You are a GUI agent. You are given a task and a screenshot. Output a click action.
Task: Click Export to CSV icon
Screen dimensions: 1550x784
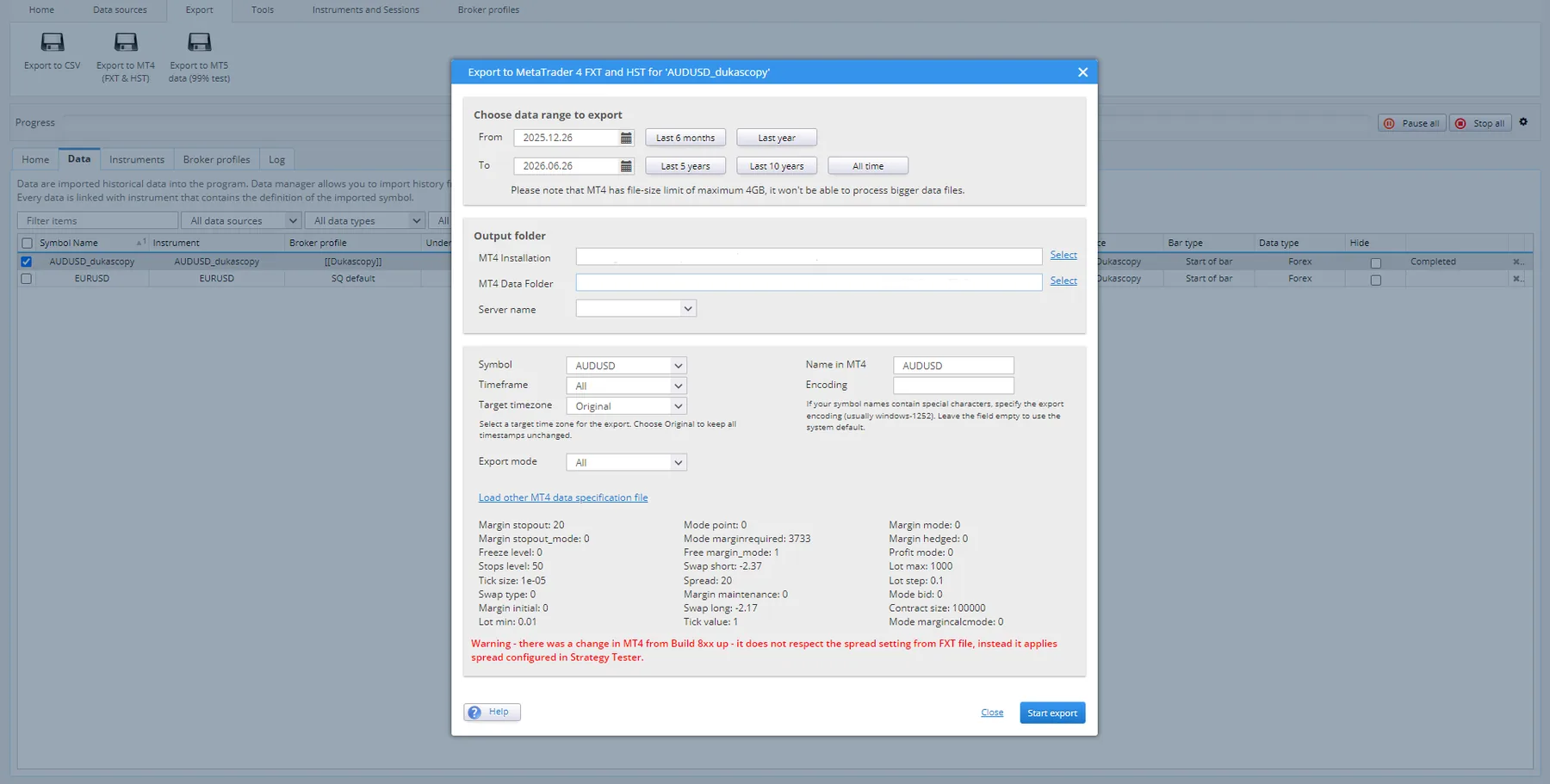53,42
